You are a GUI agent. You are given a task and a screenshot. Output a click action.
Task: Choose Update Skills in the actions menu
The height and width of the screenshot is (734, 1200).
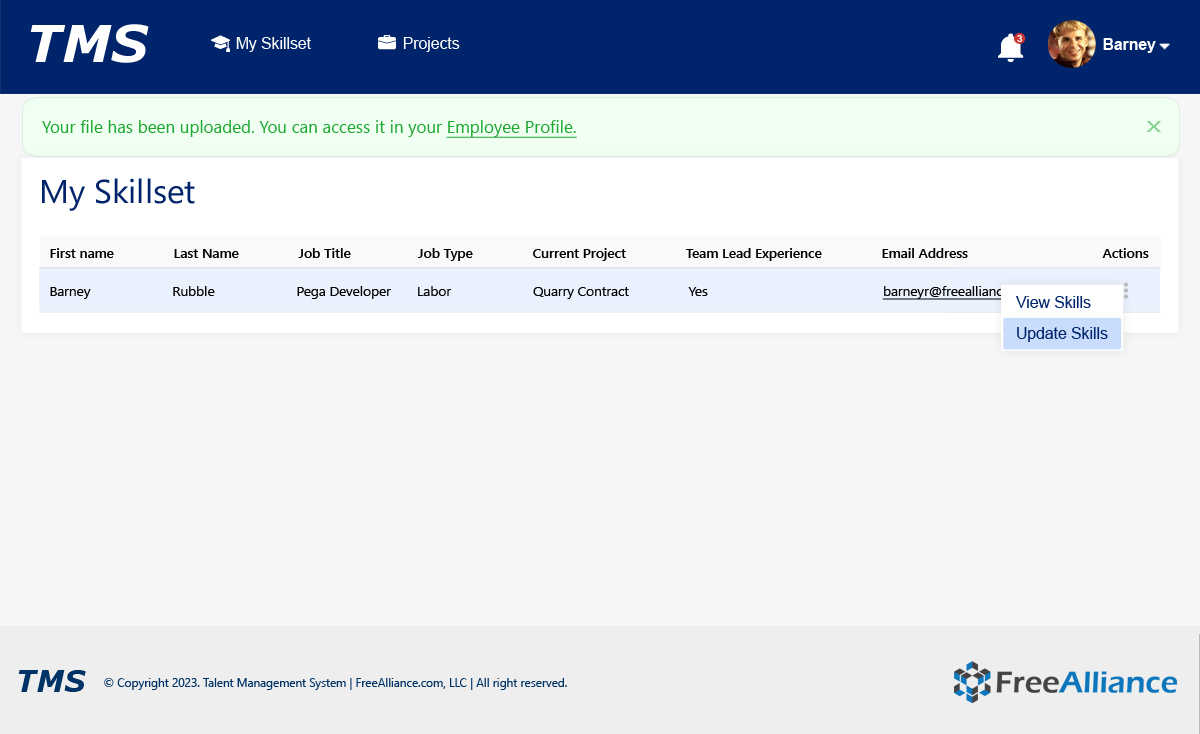1061,334
